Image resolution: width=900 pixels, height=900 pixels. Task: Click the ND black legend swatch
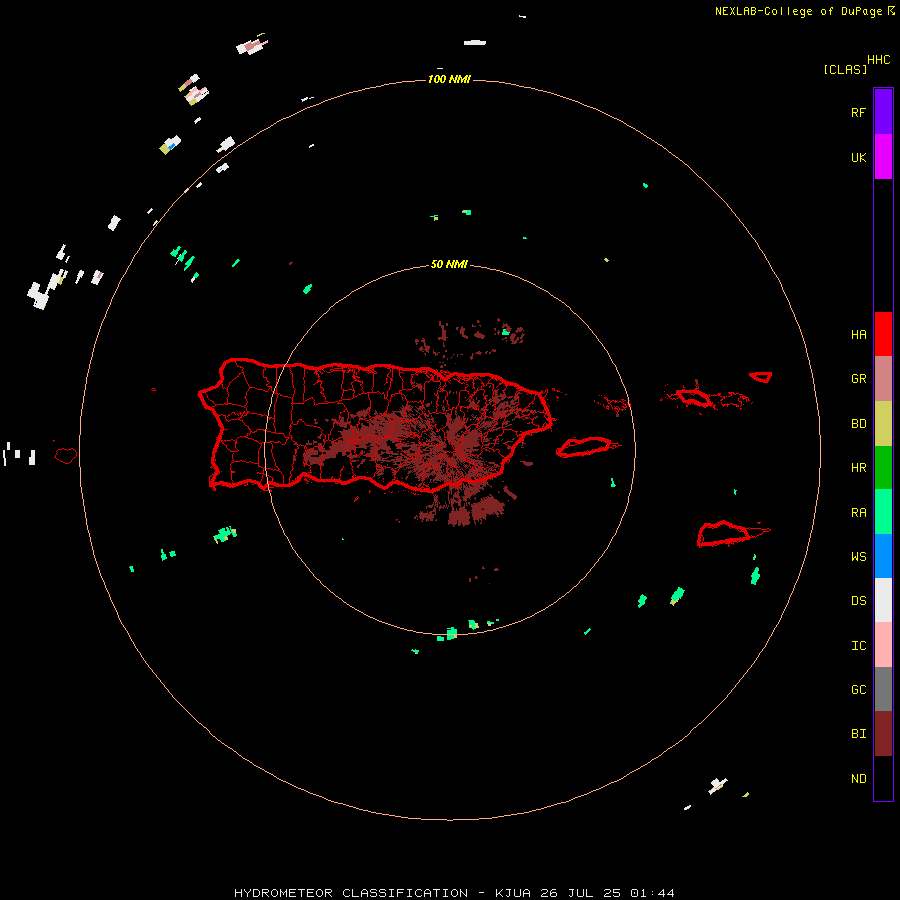[x=883, y=778]
